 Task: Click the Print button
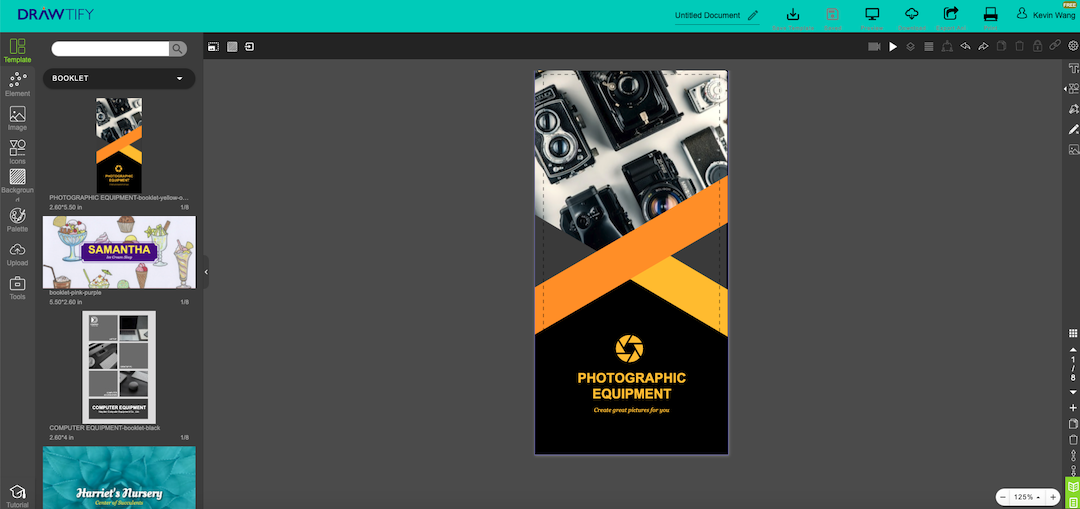(x=990, y=19)
